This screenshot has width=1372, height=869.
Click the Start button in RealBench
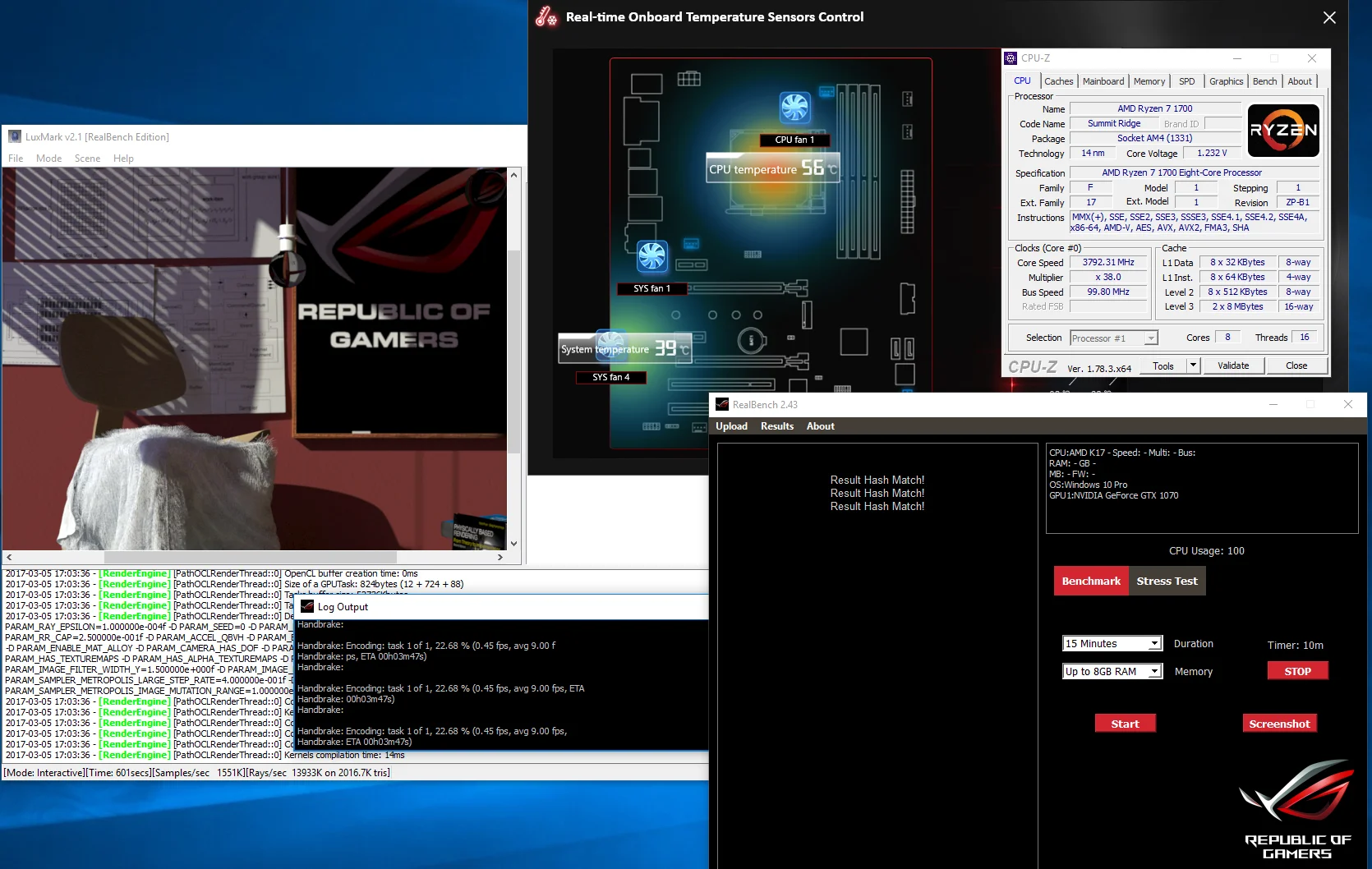click(x=1125, y=723)
